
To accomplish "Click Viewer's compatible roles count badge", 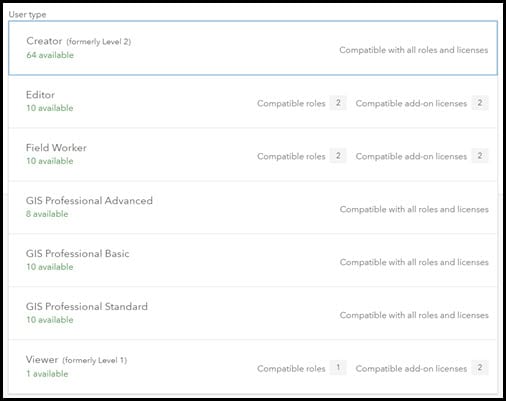I will click(x=338, y=368).
